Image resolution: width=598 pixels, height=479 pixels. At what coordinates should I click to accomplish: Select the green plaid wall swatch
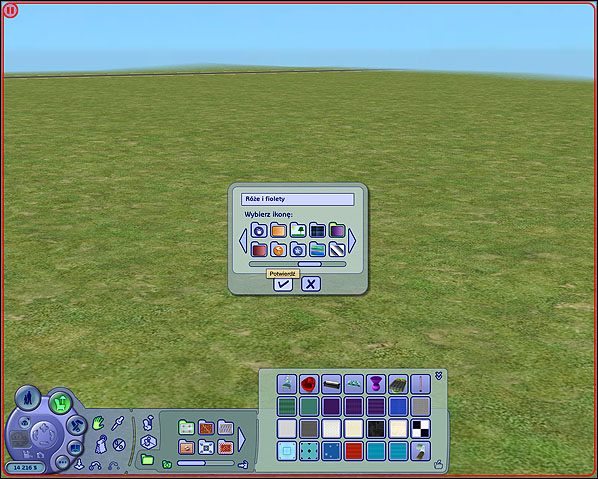click(x=287, y=406)
